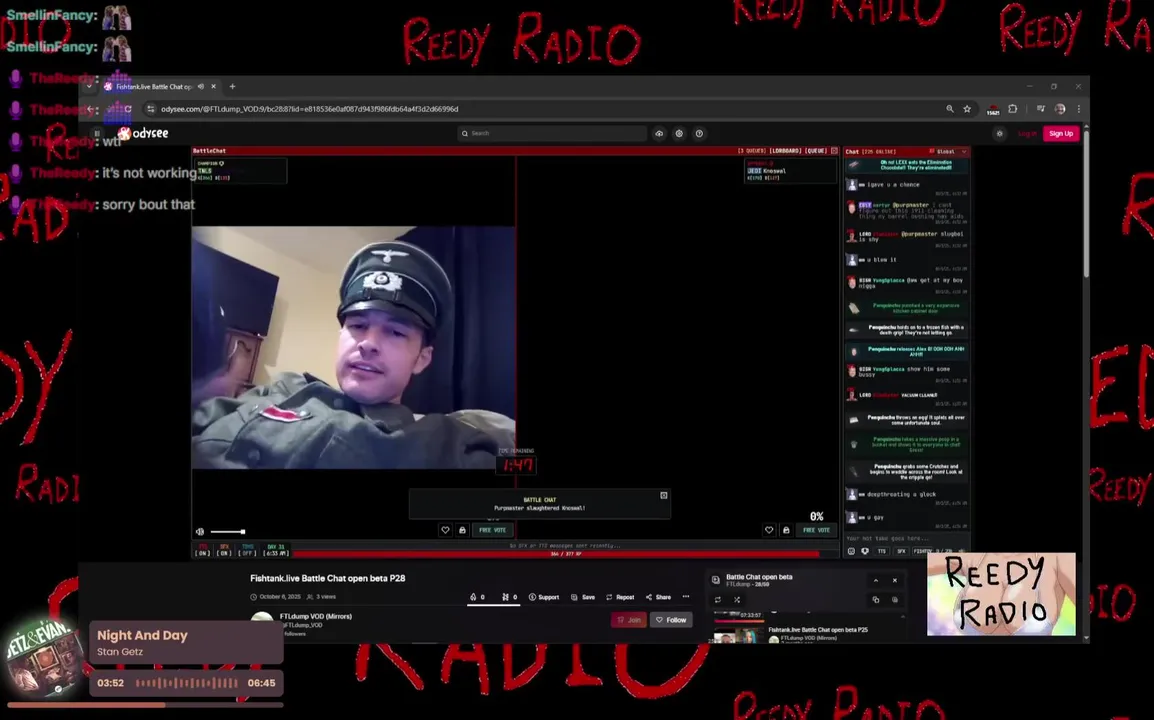
Task: Click the 'Your hot take goes here' chat input
Action: point(906,538)
